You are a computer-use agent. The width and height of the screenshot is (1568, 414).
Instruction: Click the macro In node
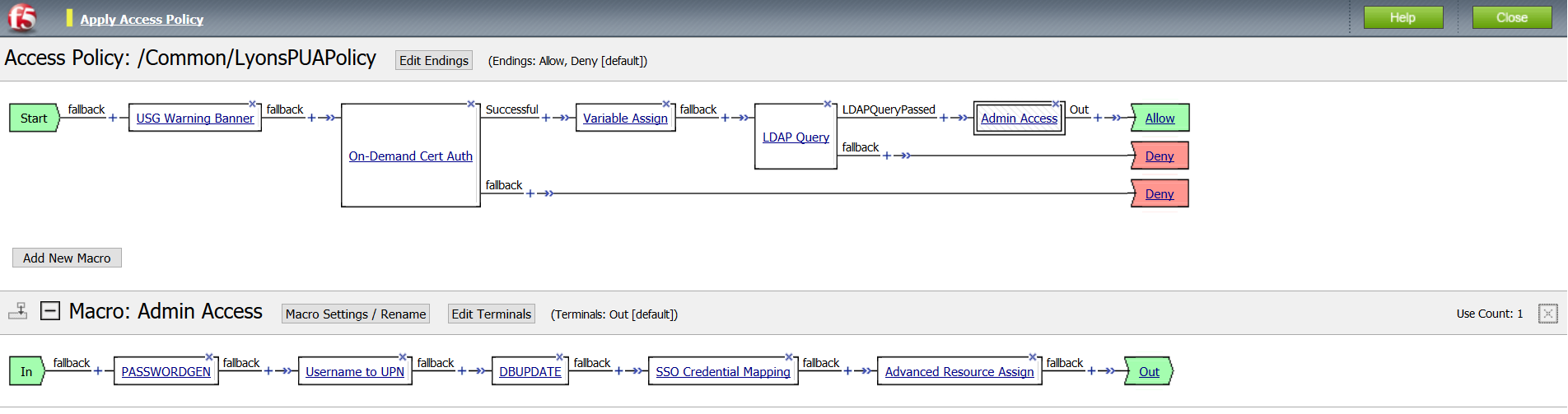[x=26, y=372]
